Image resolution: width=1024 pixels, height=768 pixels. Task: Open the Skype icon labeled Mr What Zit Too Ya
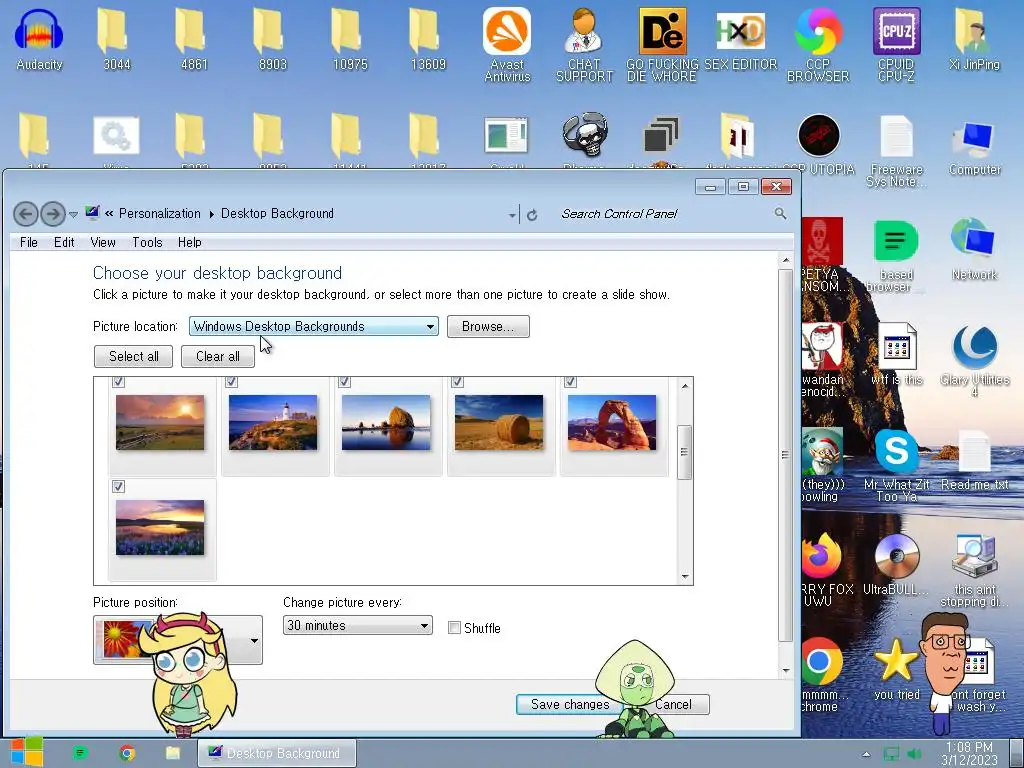pos(896,466)
